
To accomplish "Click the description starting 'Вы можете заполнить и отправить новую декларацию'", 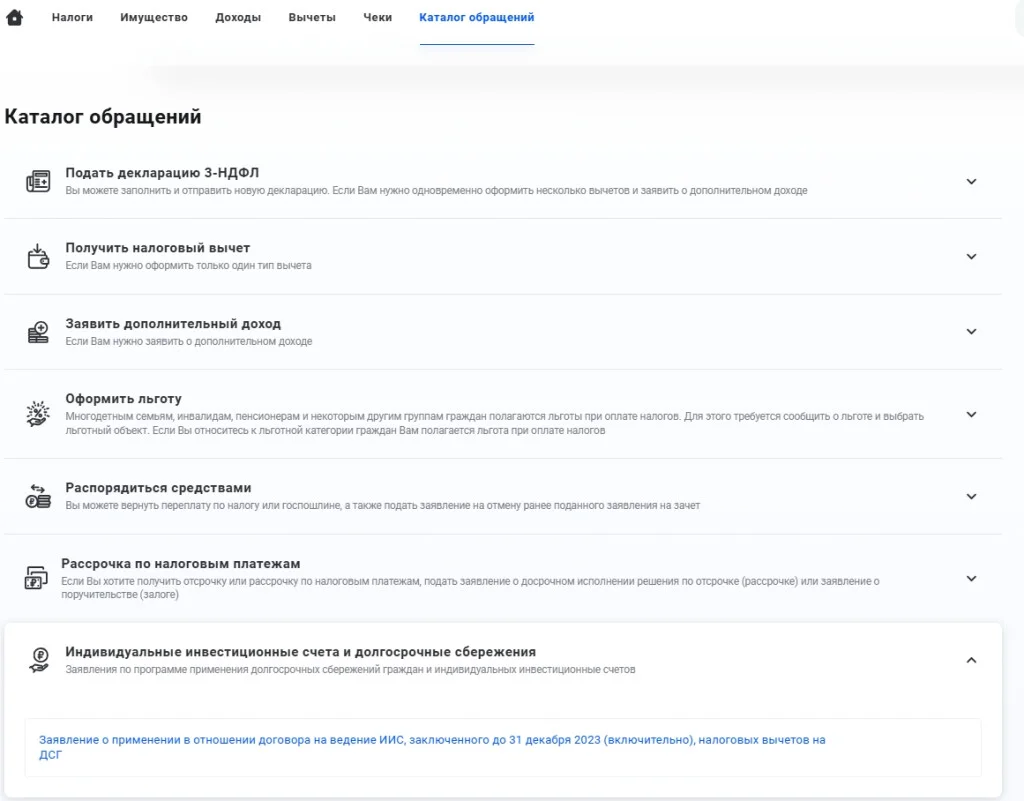I will click(436, 191).
